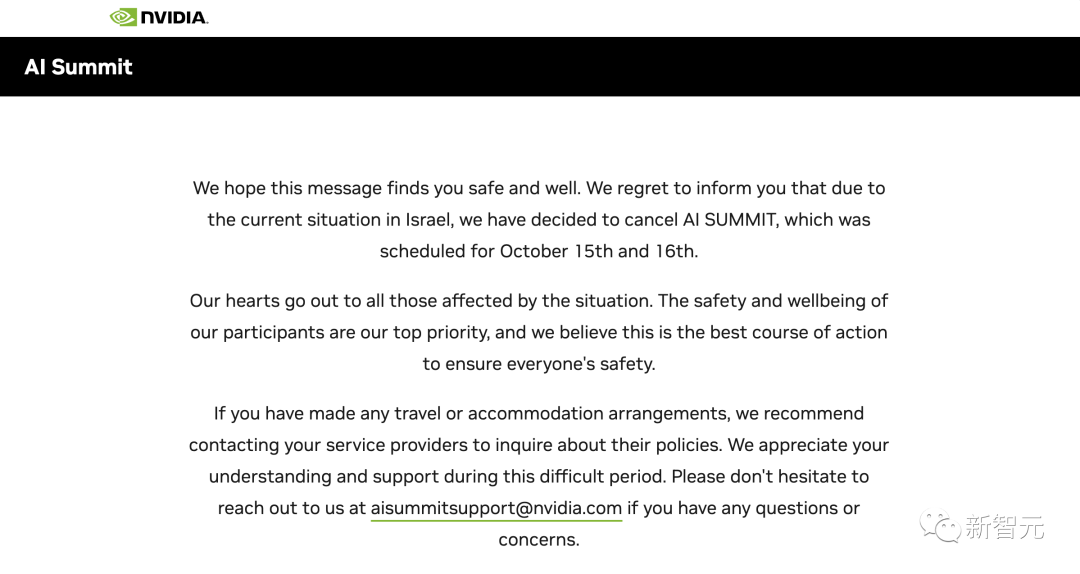Click the NVIDIA eye logo icon
The image size is (1080, 574).
click(124, 17)
